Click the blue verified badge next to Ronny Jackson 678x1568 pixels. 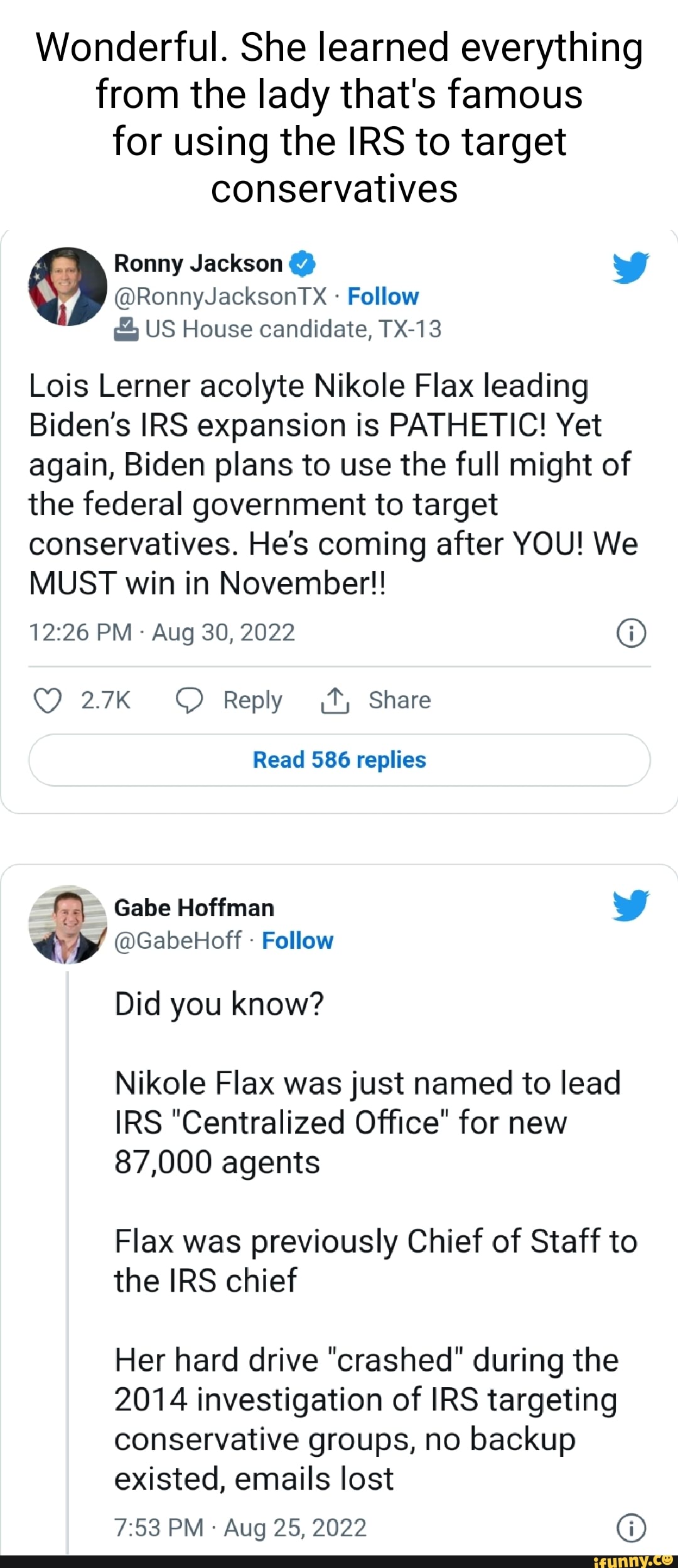point(303,264)
